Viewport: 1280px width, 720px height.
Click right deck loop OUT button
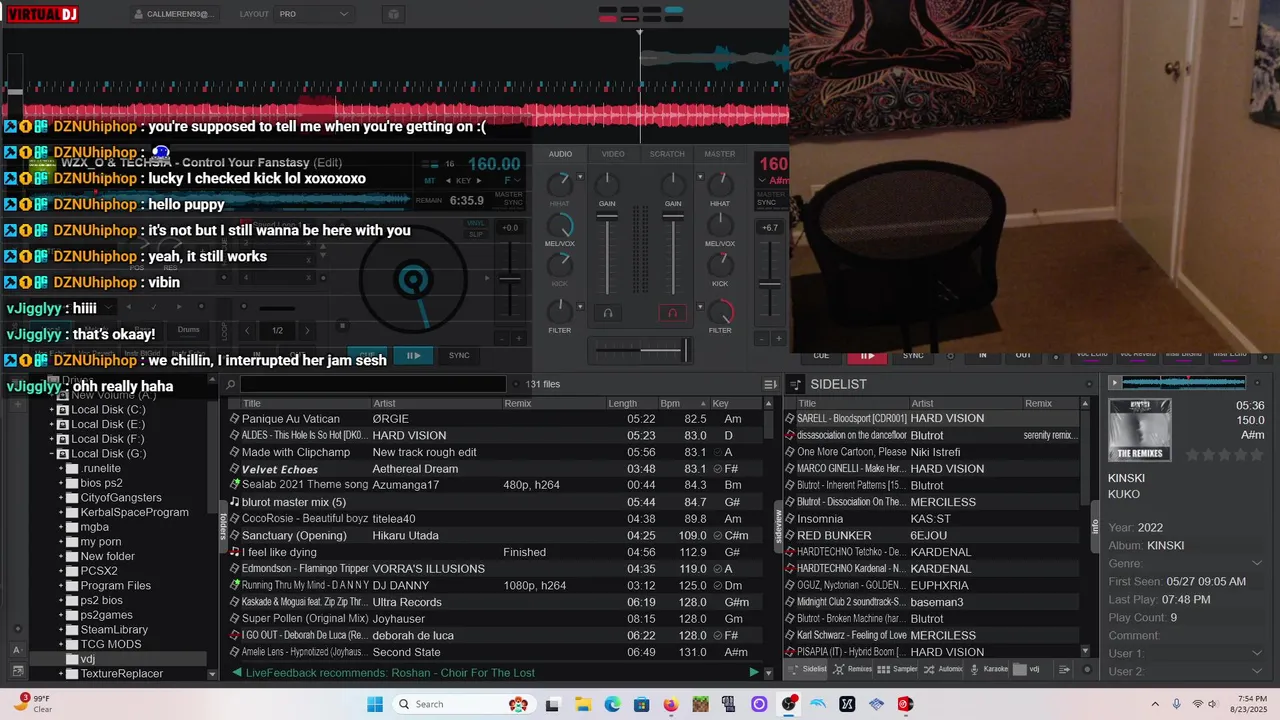pos(1023,355)
